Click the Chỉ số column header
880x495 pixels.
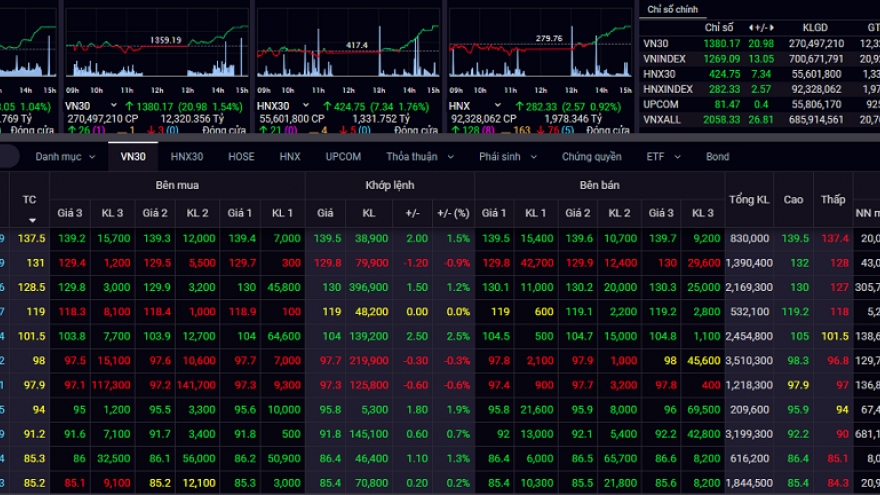tap(718, 27)
